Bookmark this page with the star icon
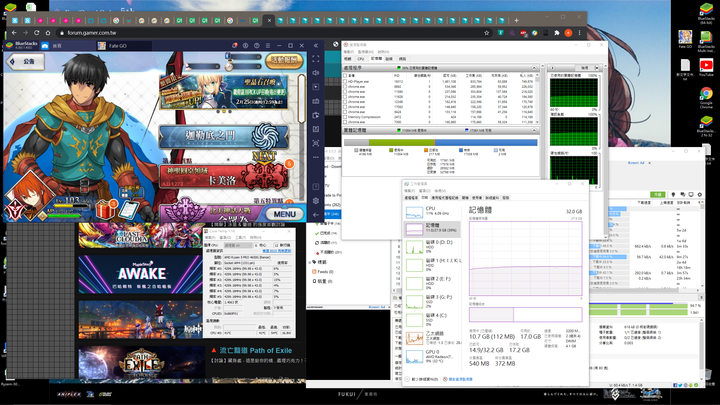 click(x=486, y=33)
